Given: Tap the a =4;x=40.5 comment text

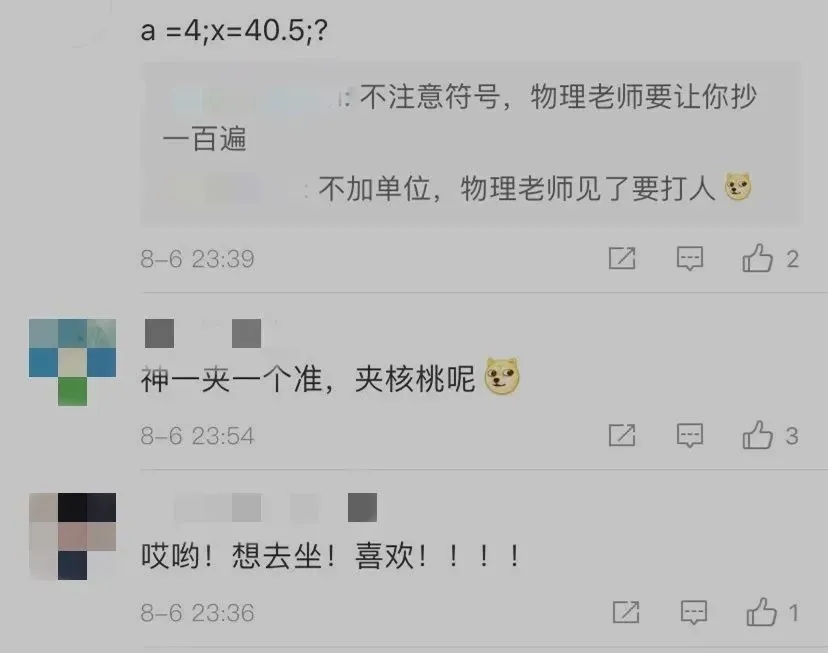Looking at the screenshot, I should (234, 30).
